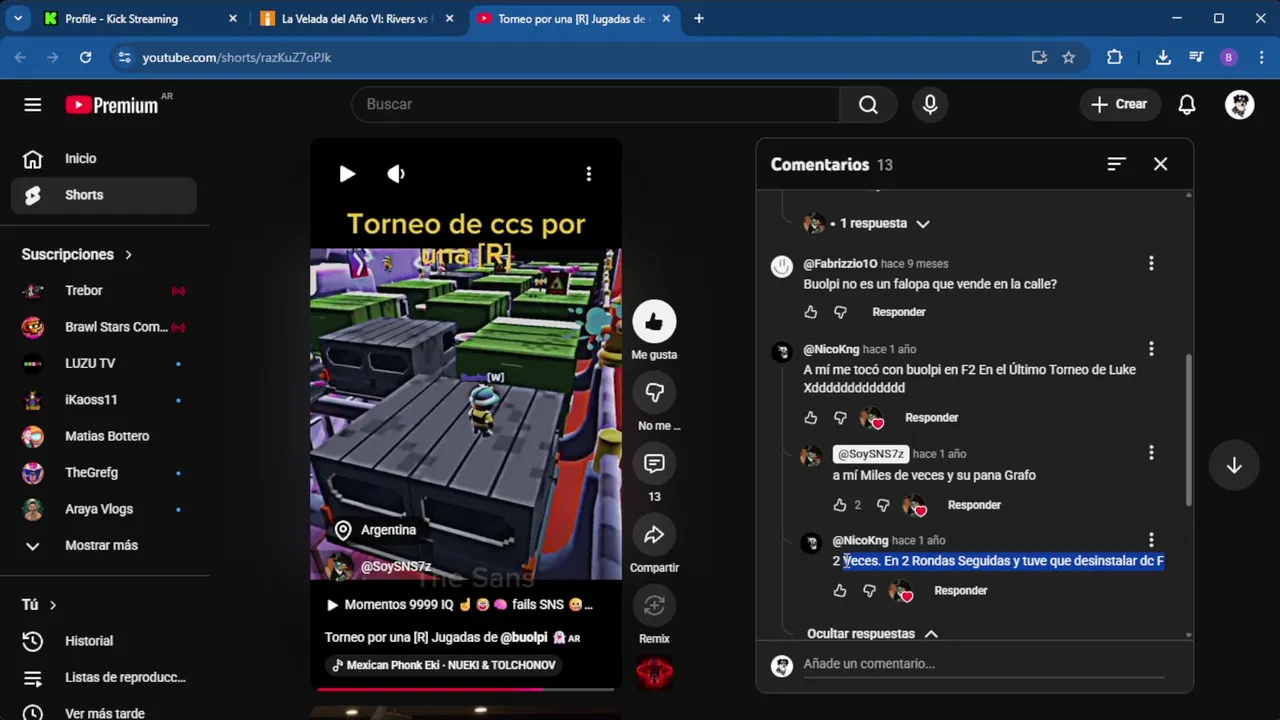Go to YouTube Premium home logo
The image size is (1280, 720).
click(x=112, y=105)
